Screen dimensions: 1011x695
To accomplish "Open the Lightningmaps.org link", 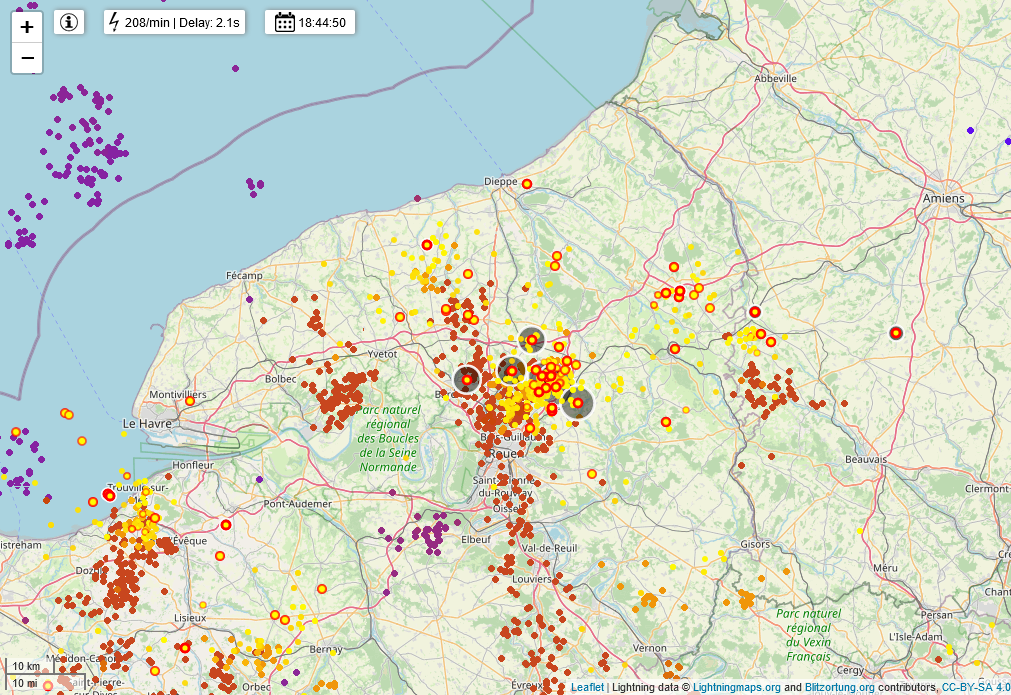I will click(x=736, y=687).
